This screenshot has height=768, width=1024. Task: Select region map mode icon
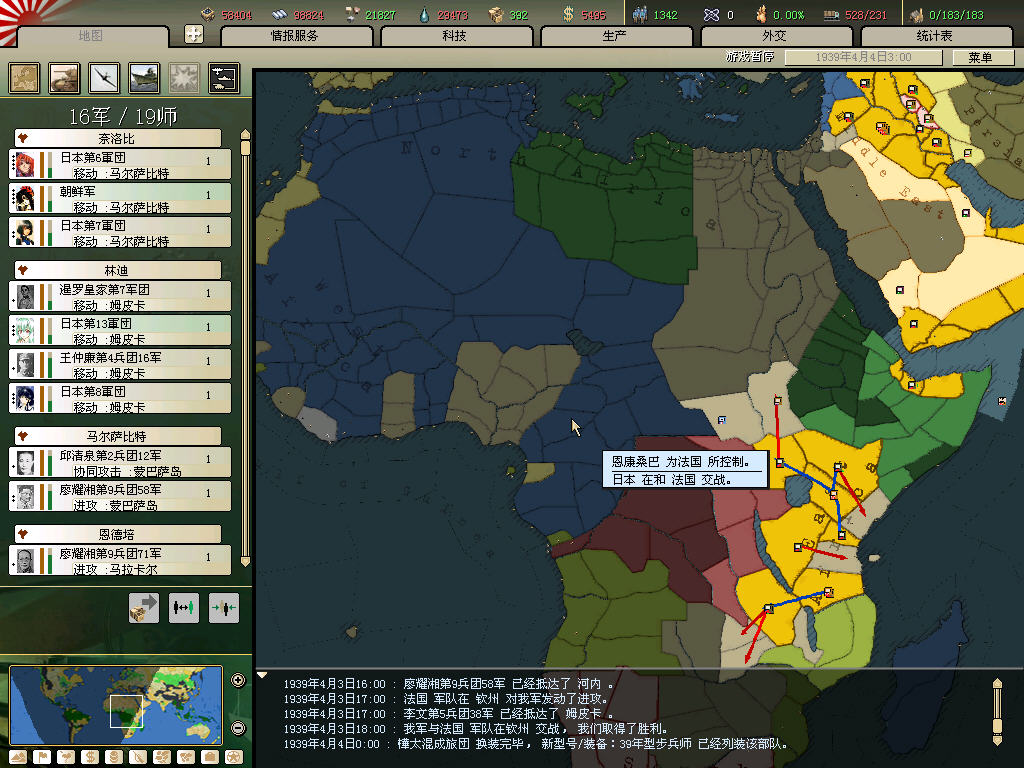[x=185, y=758]
